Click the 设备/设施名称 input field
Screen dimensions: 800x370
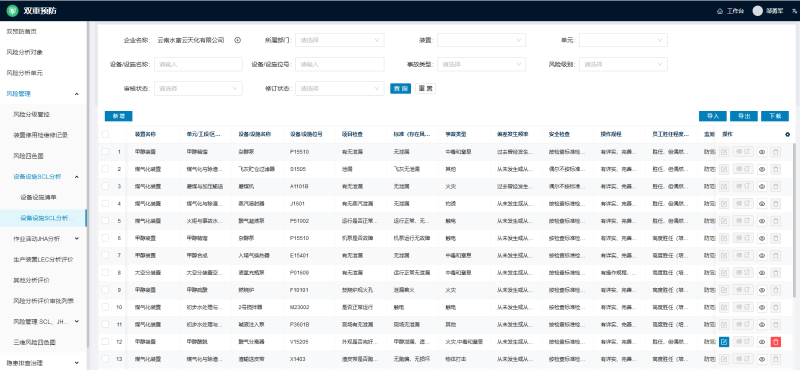[198, 65]
